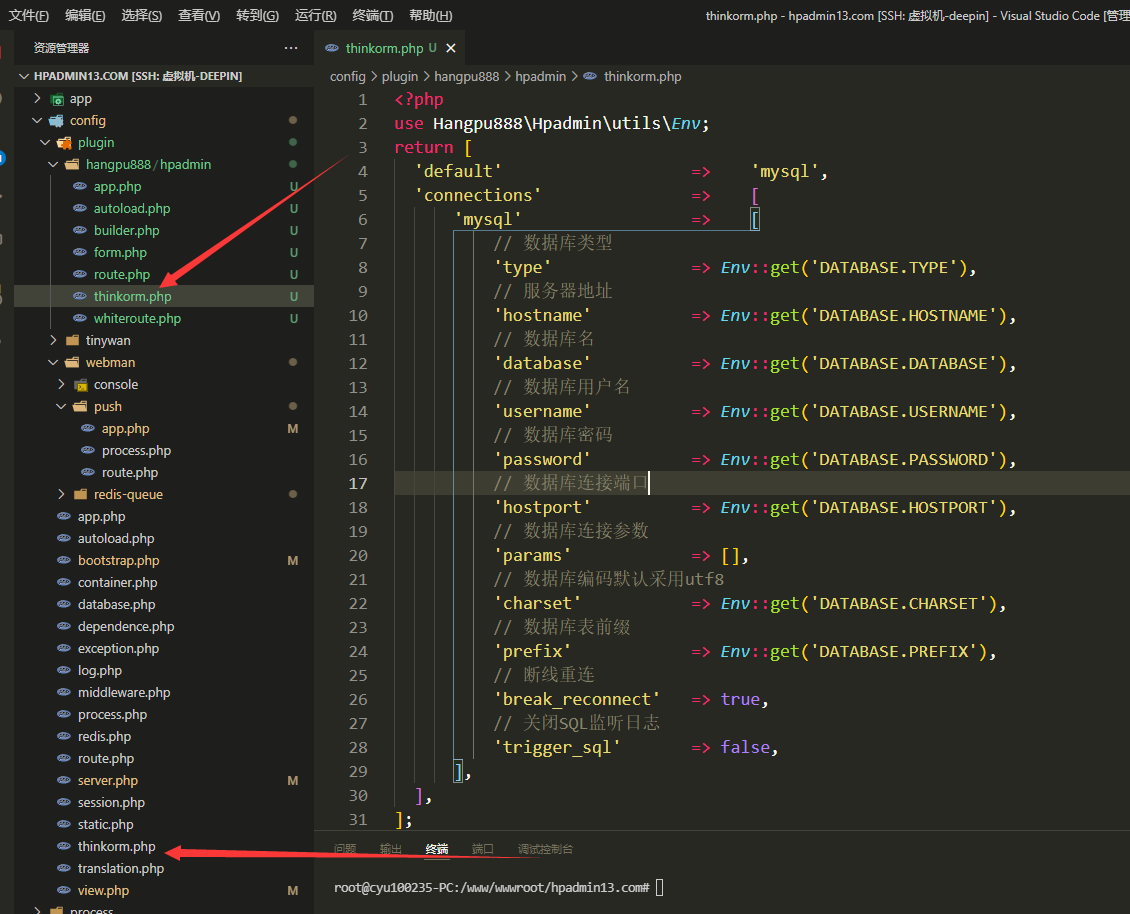Select the thinkorm.php editor tab
Image resolution: width=1130 pixels, height=914 pixels.
coord(390,48)
